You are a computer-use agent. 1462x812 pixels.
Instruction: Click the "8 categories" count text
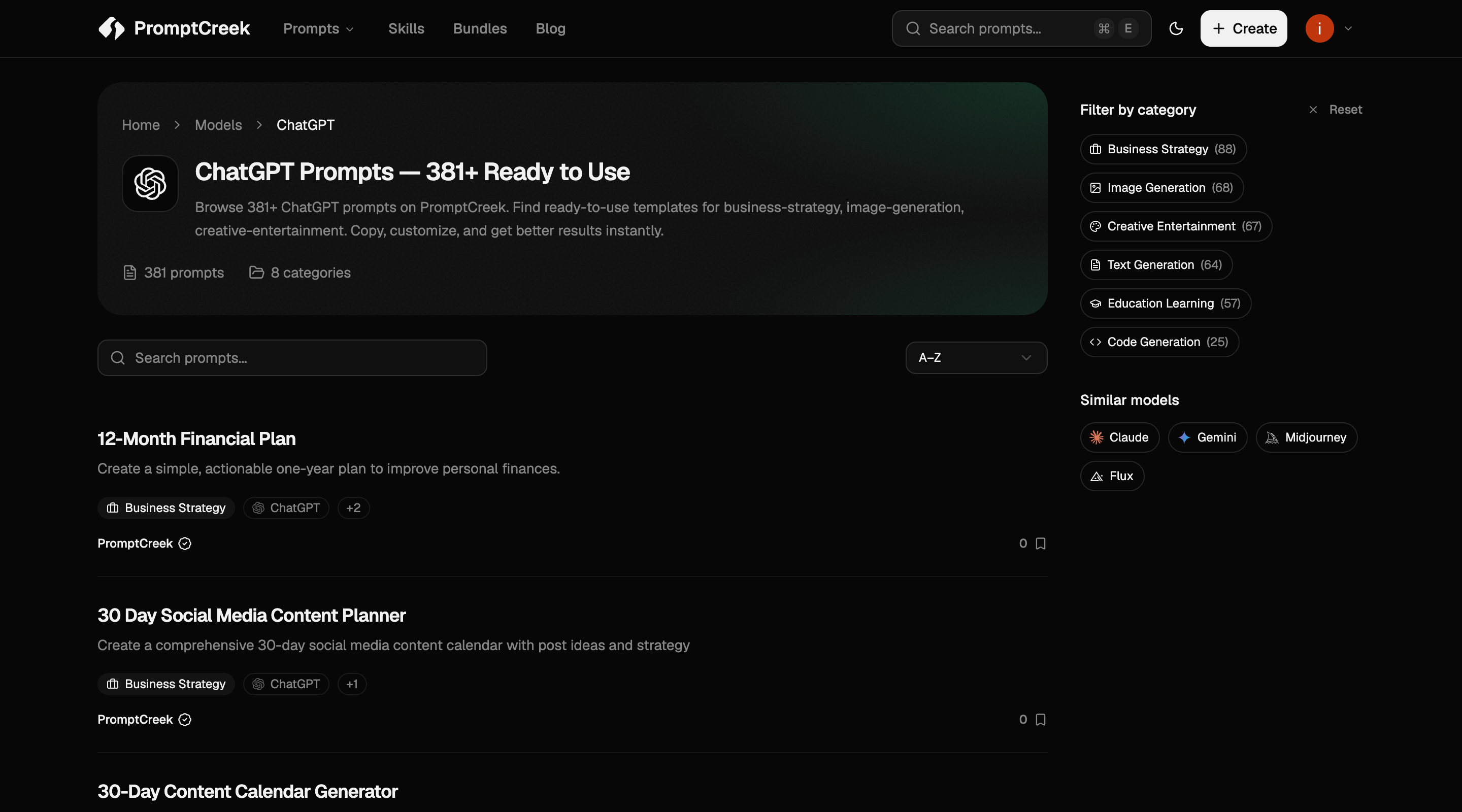311,273
